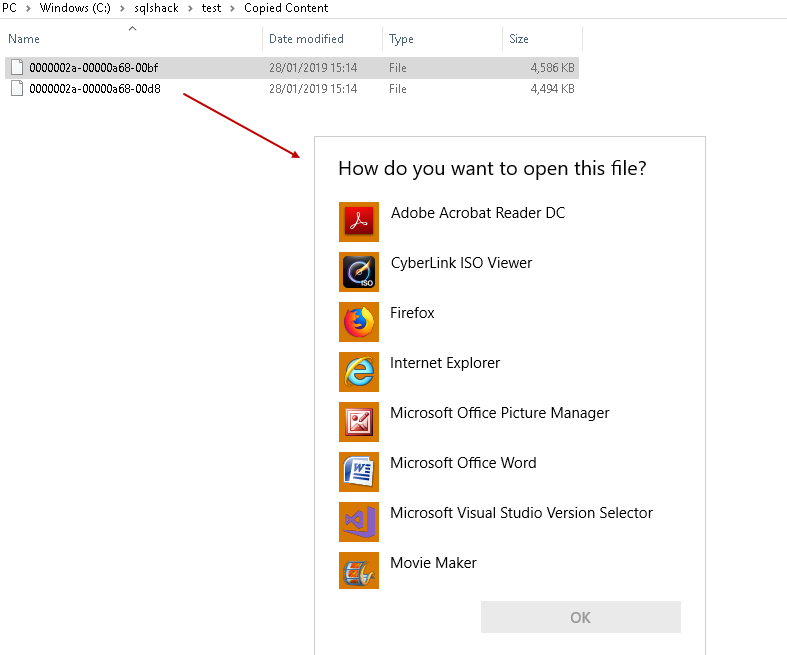Click file icon for 0000002a-00000a68-00d8
Image resolution: width=787 pixels, height=655 pixels.
(x=16, y=88)
